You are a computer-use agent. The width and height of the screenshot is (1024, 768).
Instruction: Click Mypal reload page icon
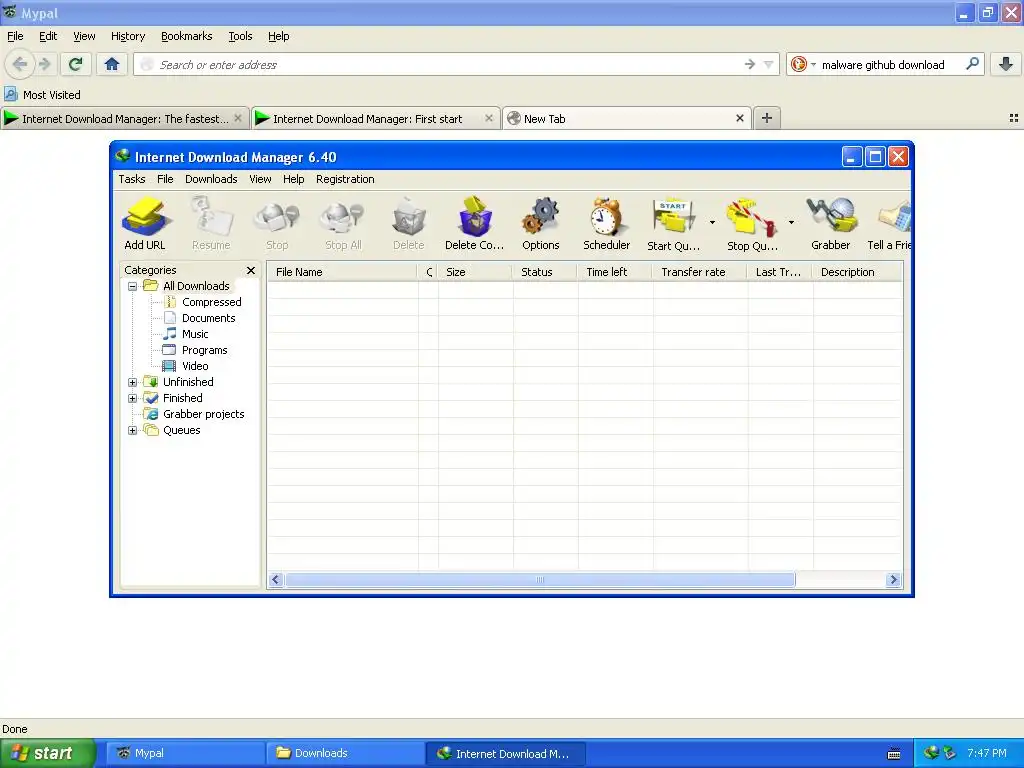click(x=75, y=64)
